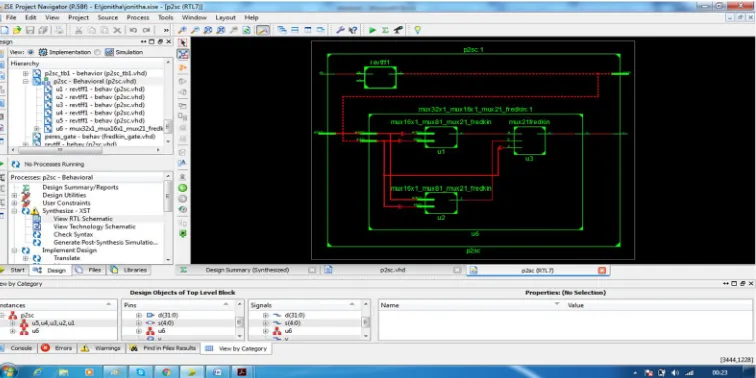Expand the s(4:0) entry in Signals list
756x378 pixels.
coord(265,323)
